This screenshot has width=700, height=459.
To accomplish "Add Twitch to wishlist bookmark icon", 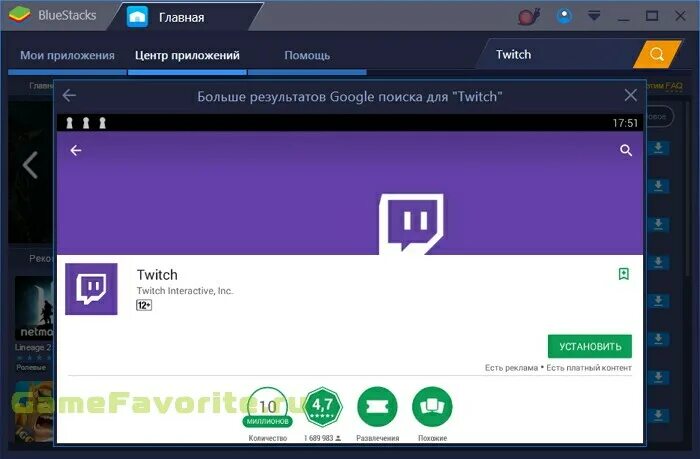I will click(624, 274).
